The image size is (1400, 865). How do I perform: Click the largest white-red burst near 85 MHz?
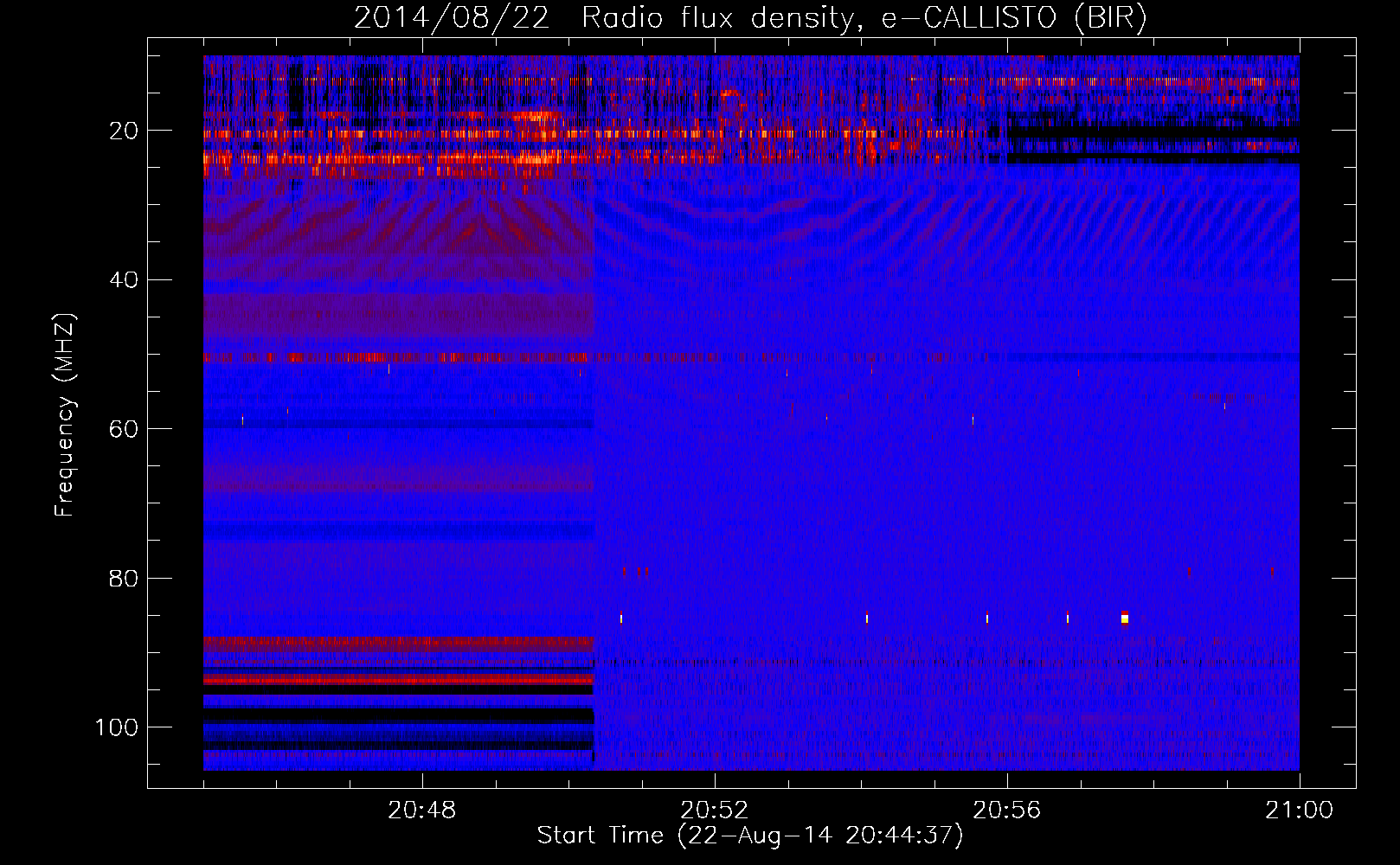1124,617
